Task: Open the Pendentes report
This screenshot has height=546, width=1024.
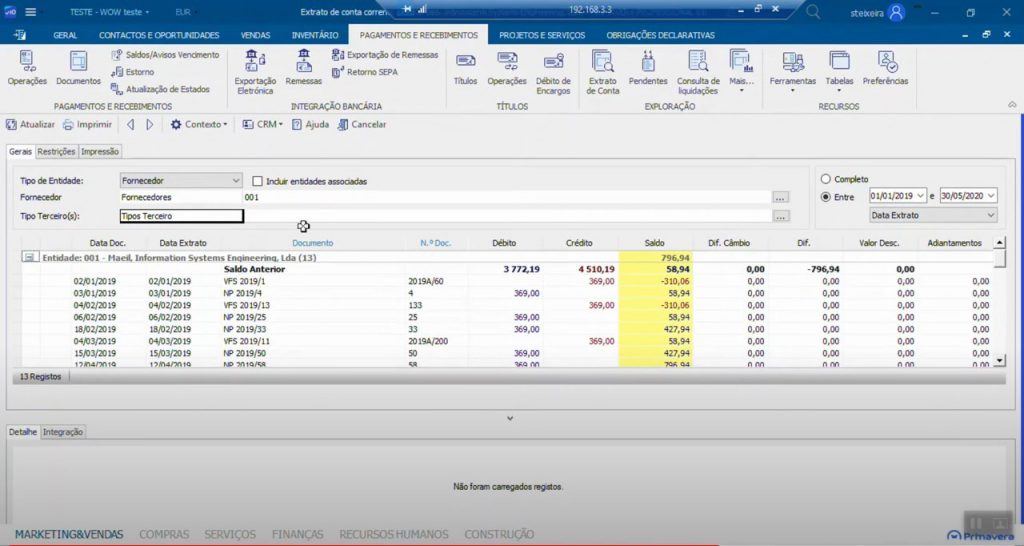Action: pos(648,67)
